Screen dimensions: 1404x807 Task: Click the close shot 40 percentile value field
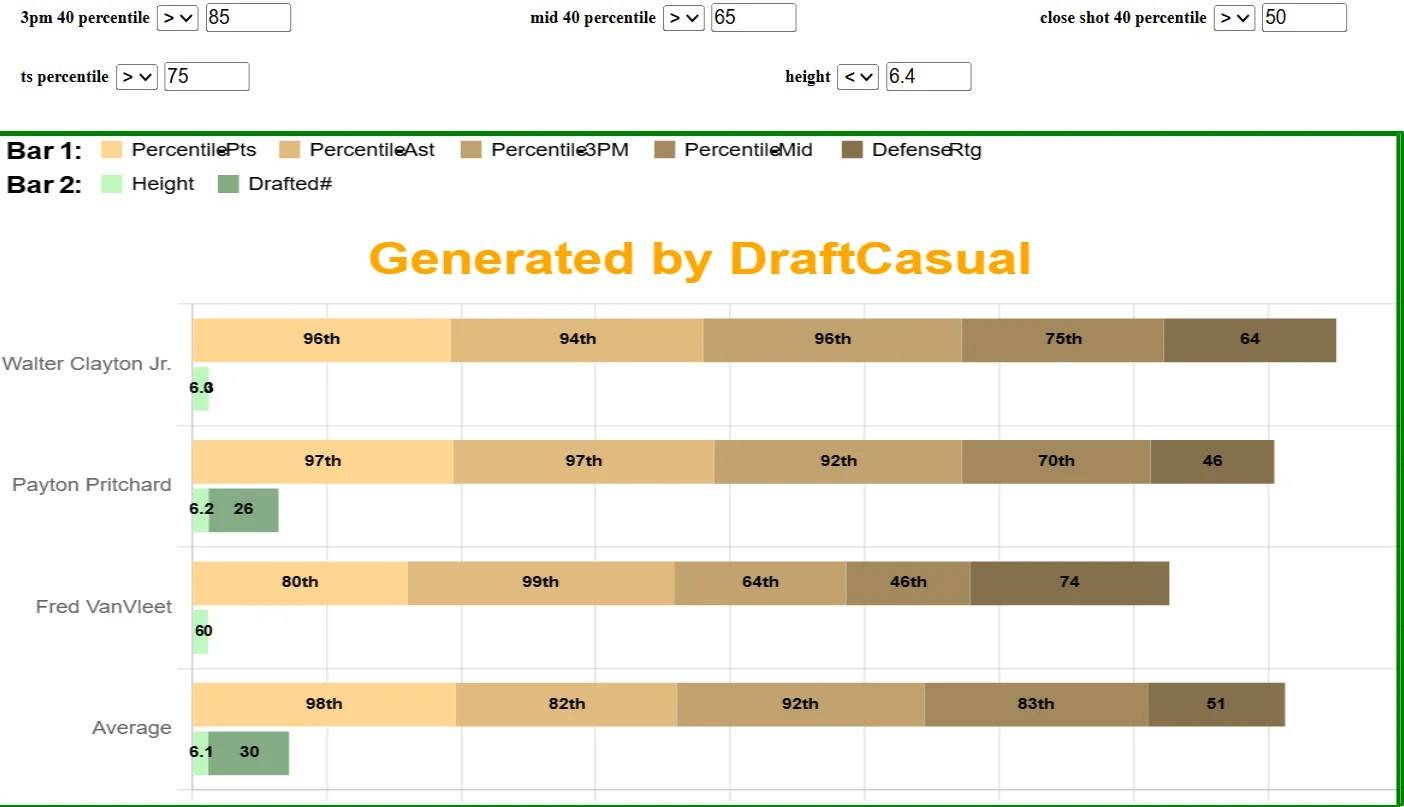(x=1304, y=18)
